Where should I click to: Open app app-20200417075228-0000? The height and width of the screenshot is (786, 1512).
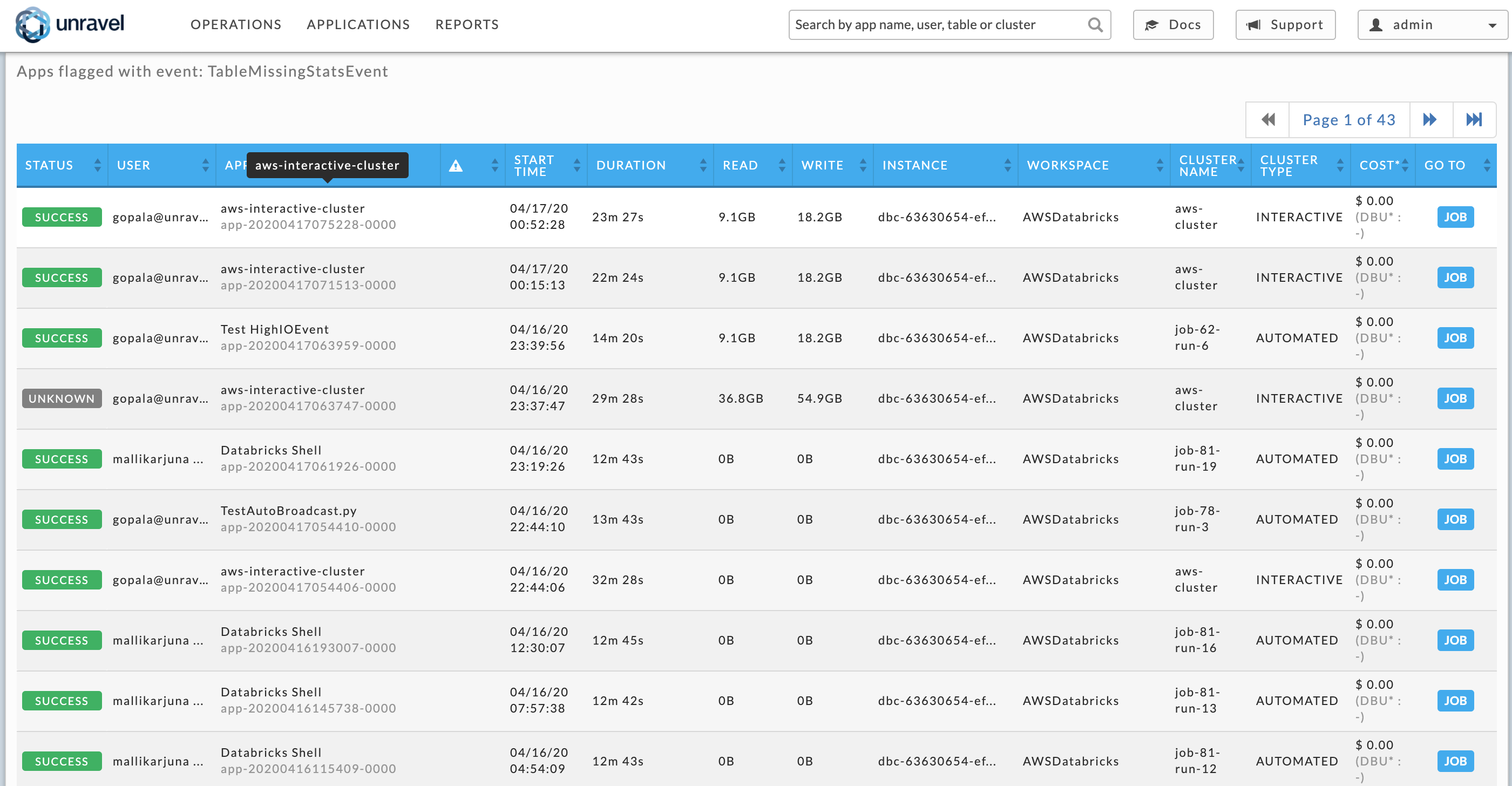coord(308,225)
